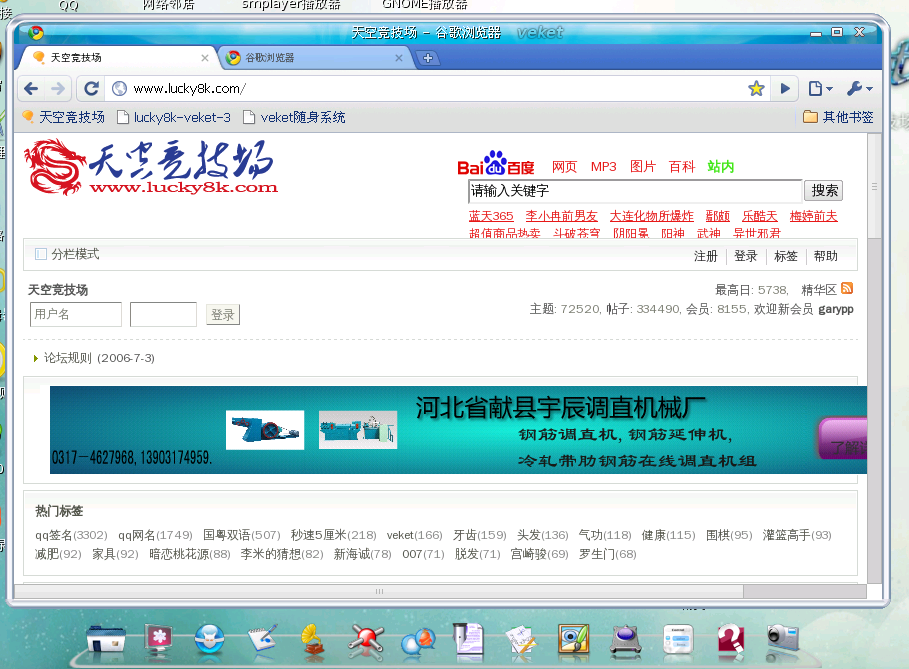Open the red question mark help dock icon

[730, 640]
